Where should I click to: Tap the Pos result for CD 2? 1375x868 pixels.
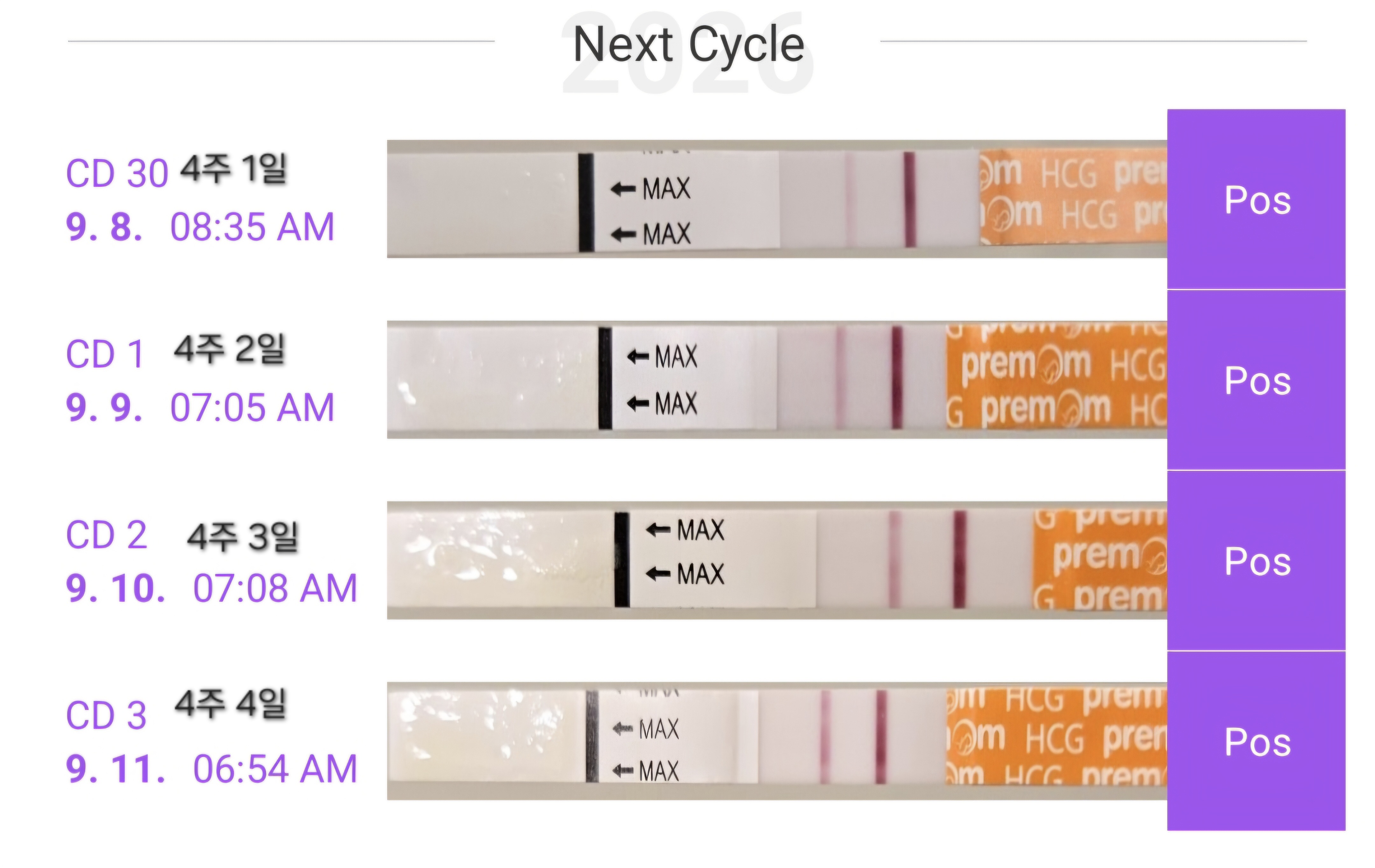click(1256, 560)
